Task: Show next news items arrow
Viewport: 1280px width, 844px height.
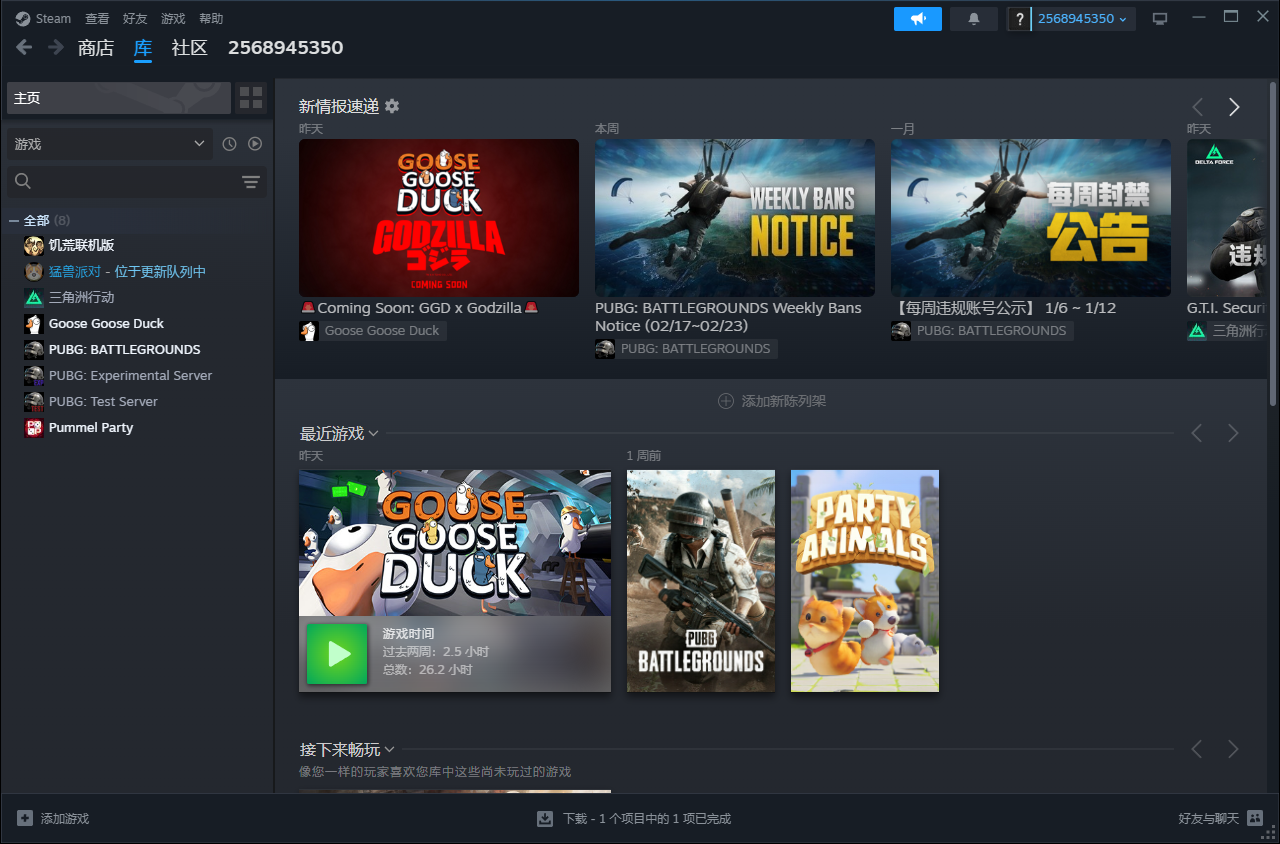Action: [1234, 107]
